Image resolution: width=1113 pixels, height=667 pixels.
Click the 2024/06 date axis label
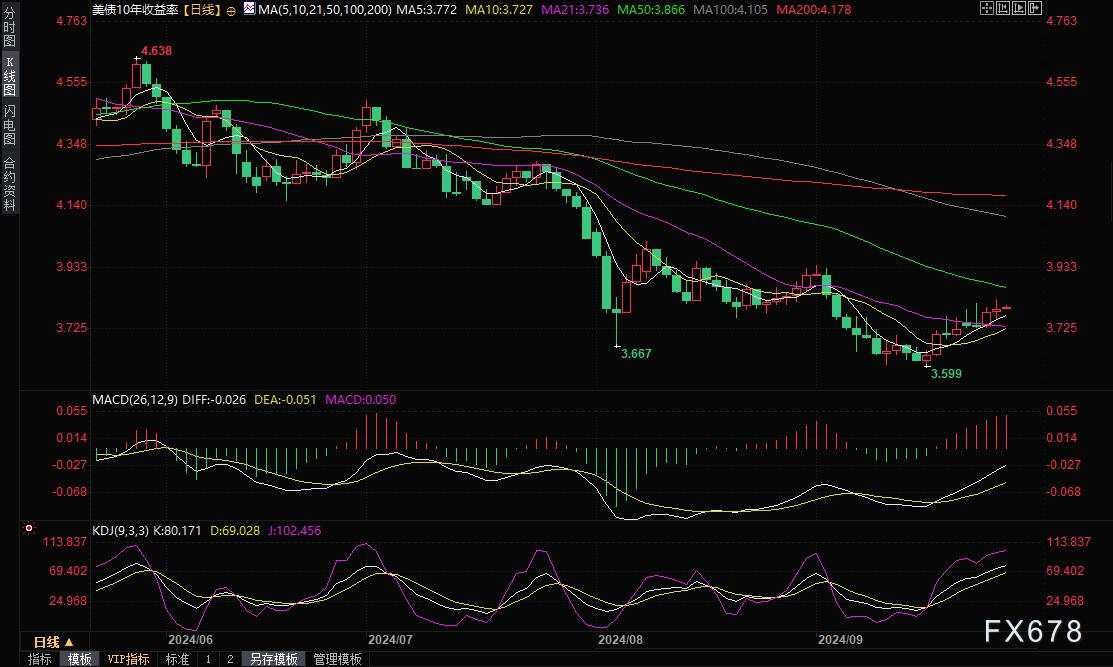pos(190,639)
